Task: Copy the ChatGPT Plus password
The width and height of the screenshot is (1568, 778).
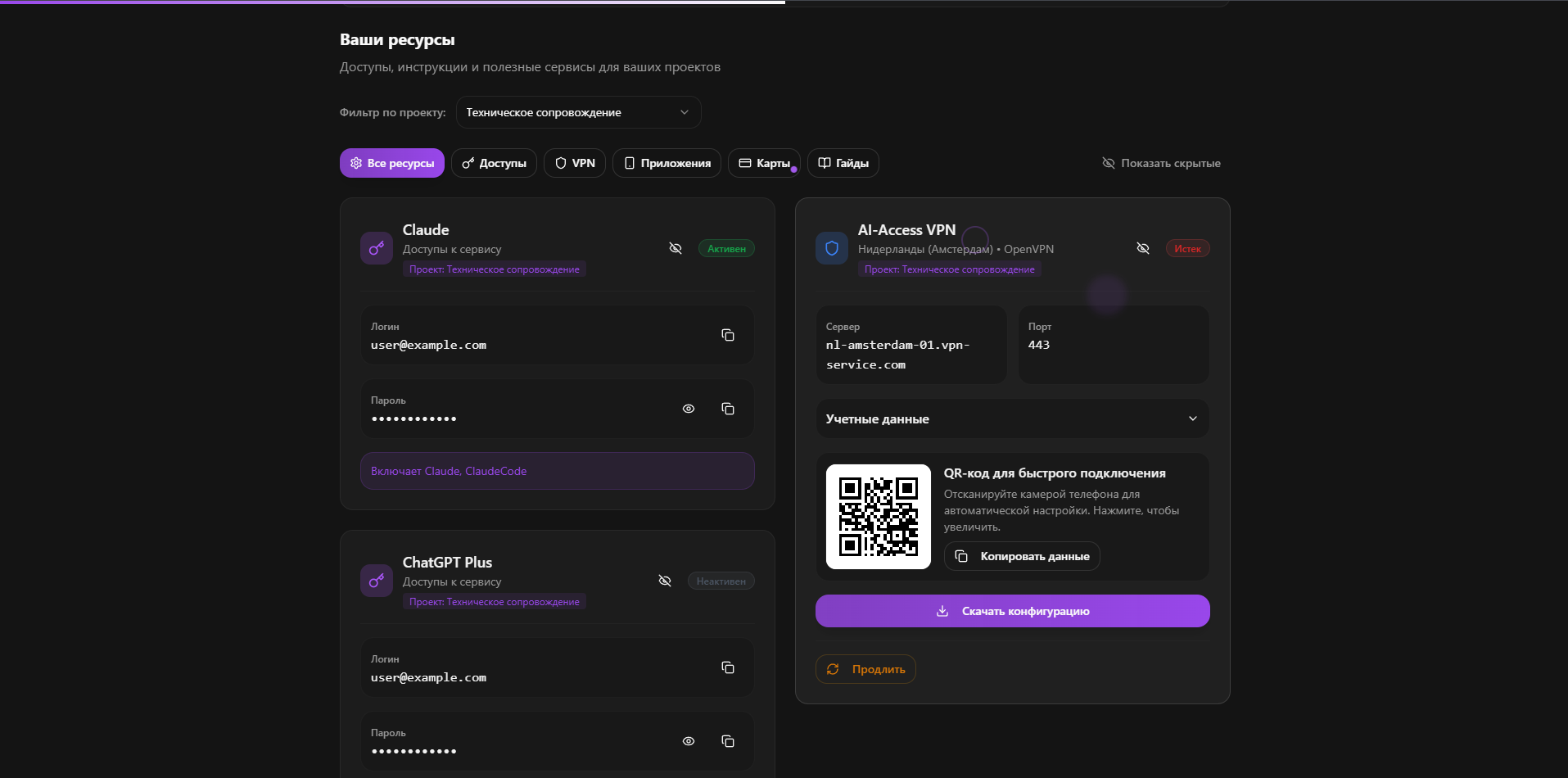Action: click(727, 741)
